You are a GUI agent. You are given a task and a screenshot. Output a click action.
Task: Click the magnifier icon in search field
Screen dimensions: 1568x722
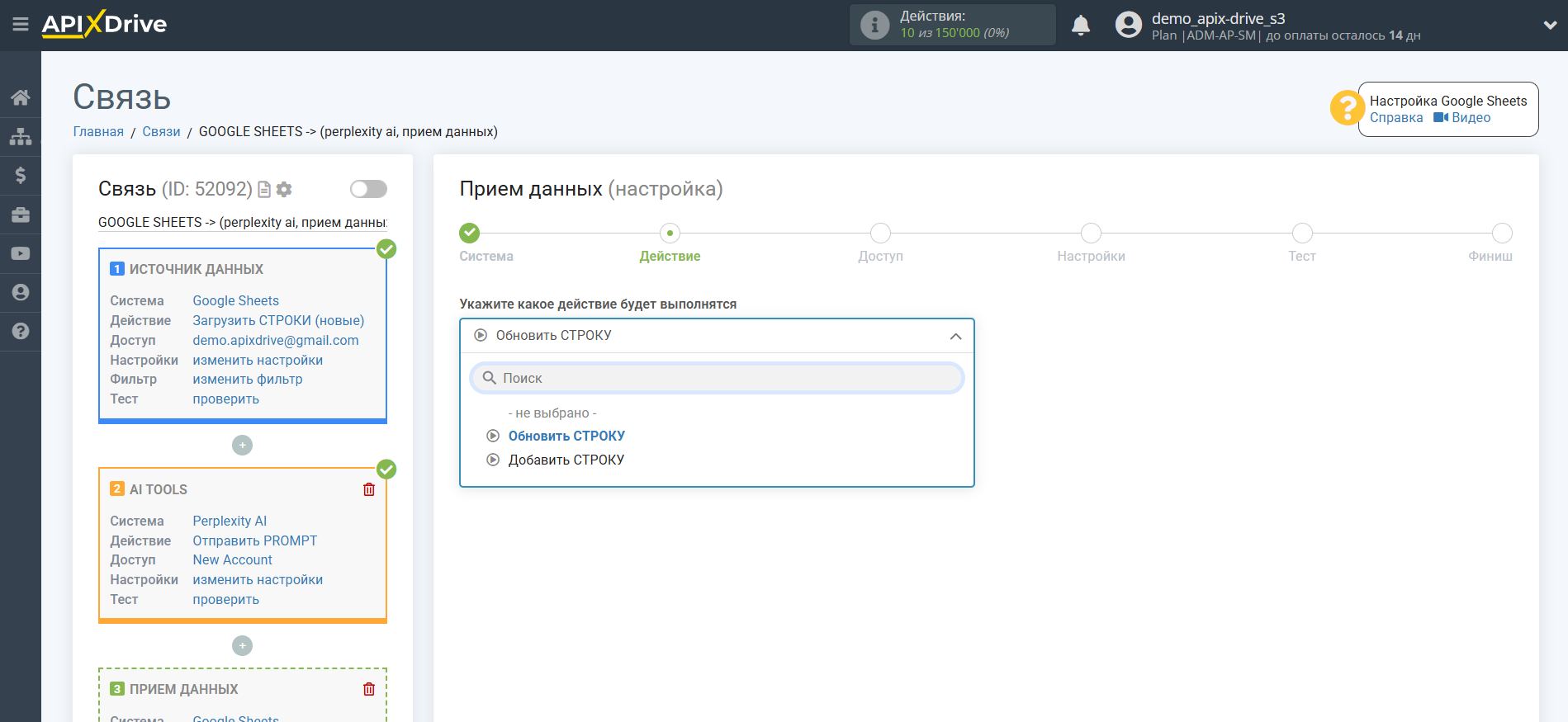click(490, 378)
